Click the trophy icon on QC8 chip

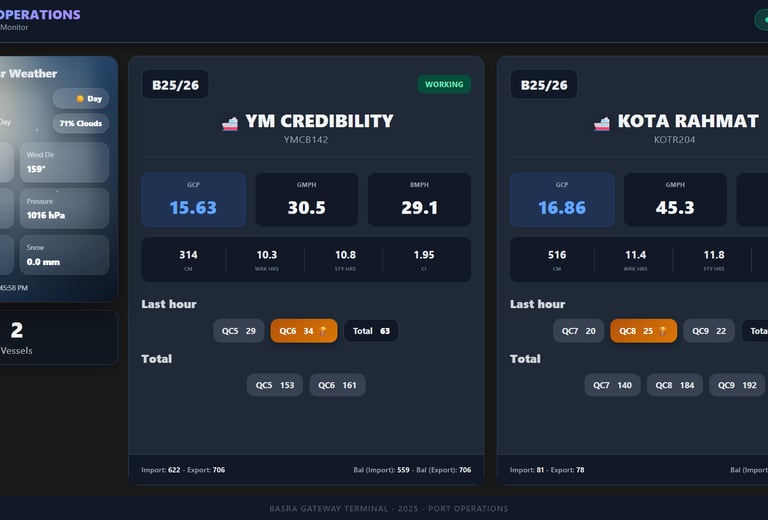(x=662, y=331)
